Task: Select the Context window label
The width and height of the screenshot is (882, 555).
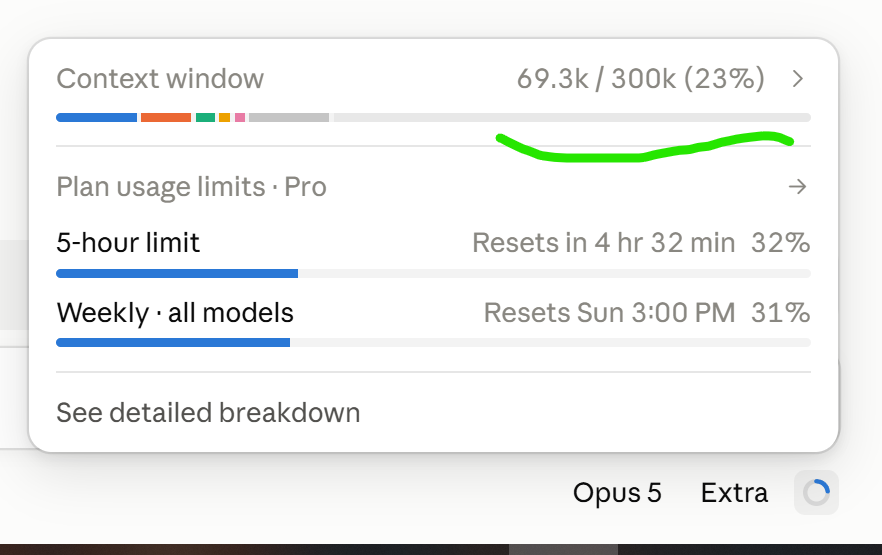Action: 160,79
